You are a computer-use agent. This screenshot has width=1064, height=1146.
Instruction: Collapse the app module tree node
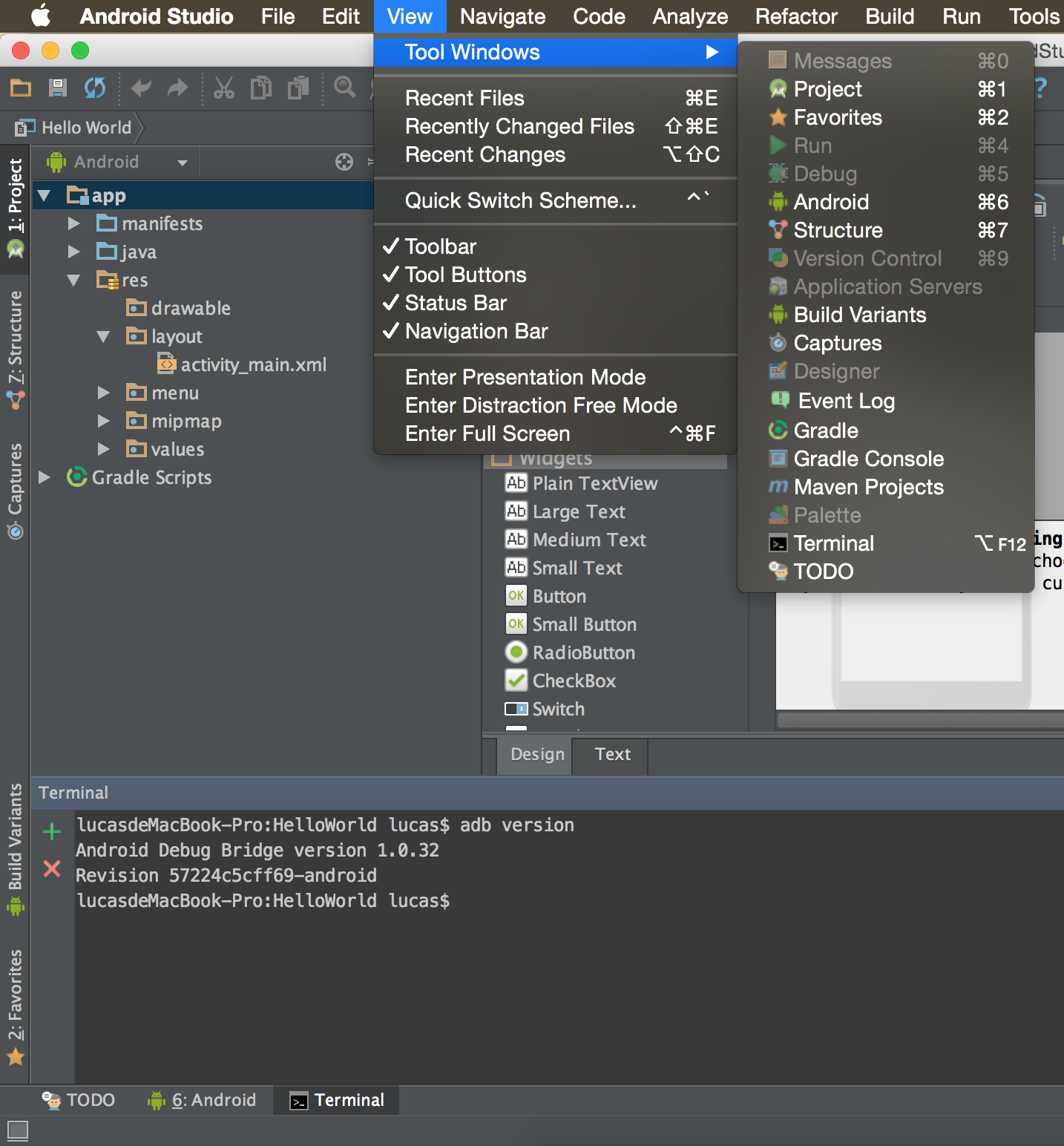click(44, 196)
